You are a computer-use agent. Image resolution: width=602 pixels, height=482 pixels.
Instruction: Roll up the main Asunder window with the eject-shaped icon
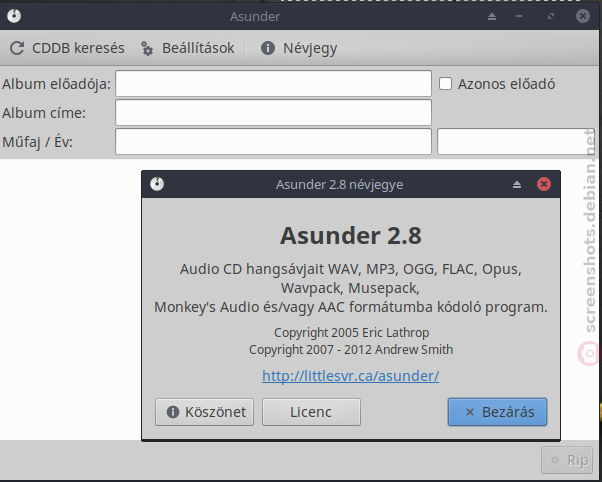pos(492,16)
